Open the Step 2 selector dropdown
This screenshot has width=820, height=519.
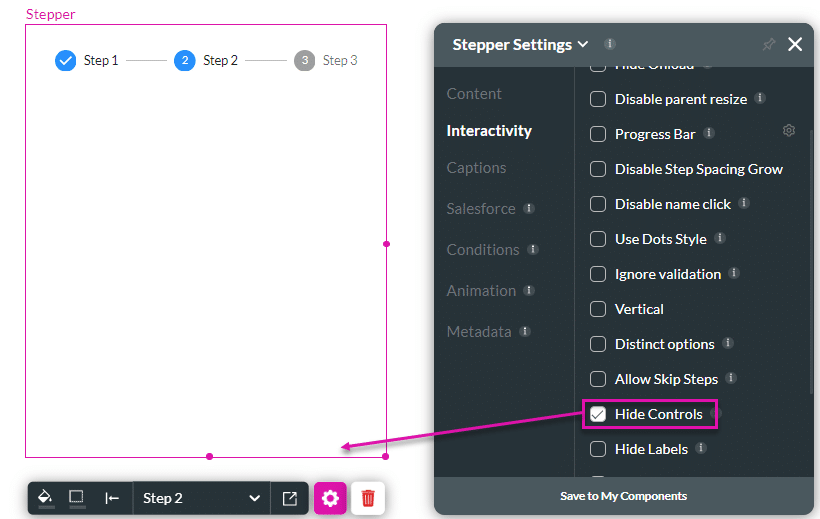point(201,498)
